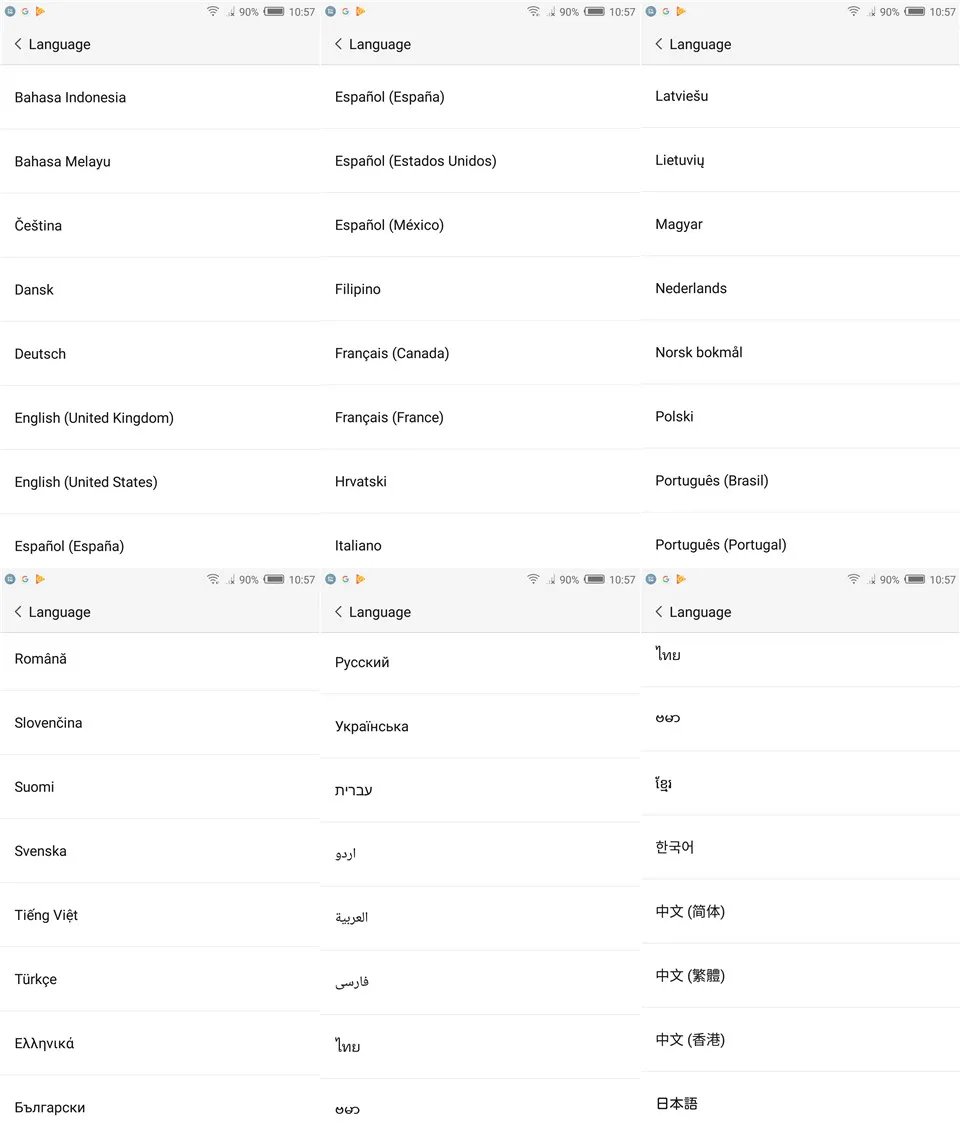The image size is (960, 1135).
Task: Choose Español (Estados Unidos)
Action: 480,161
